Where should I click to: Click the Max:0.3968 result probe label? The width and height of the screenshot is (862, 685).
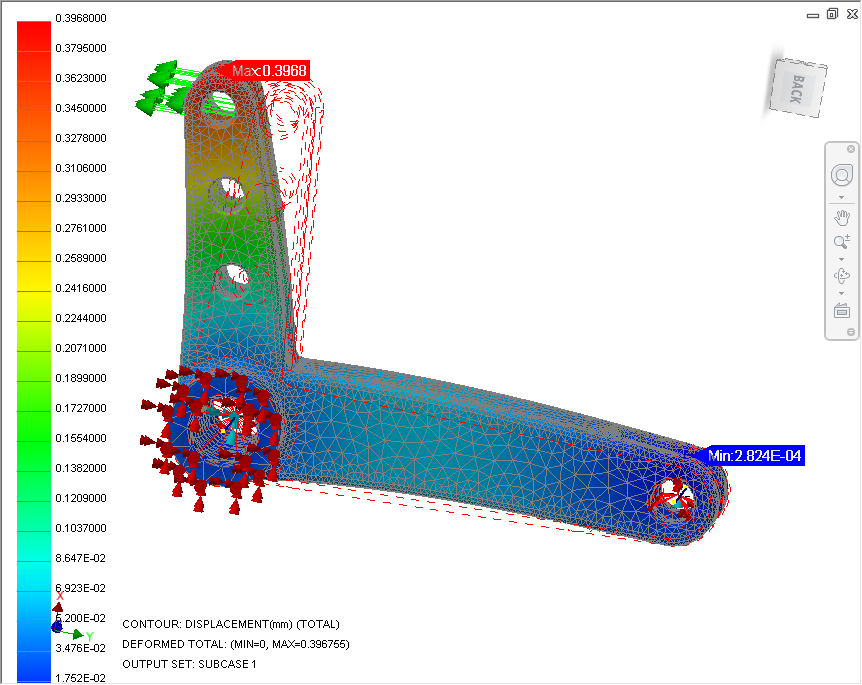point(269,71)
